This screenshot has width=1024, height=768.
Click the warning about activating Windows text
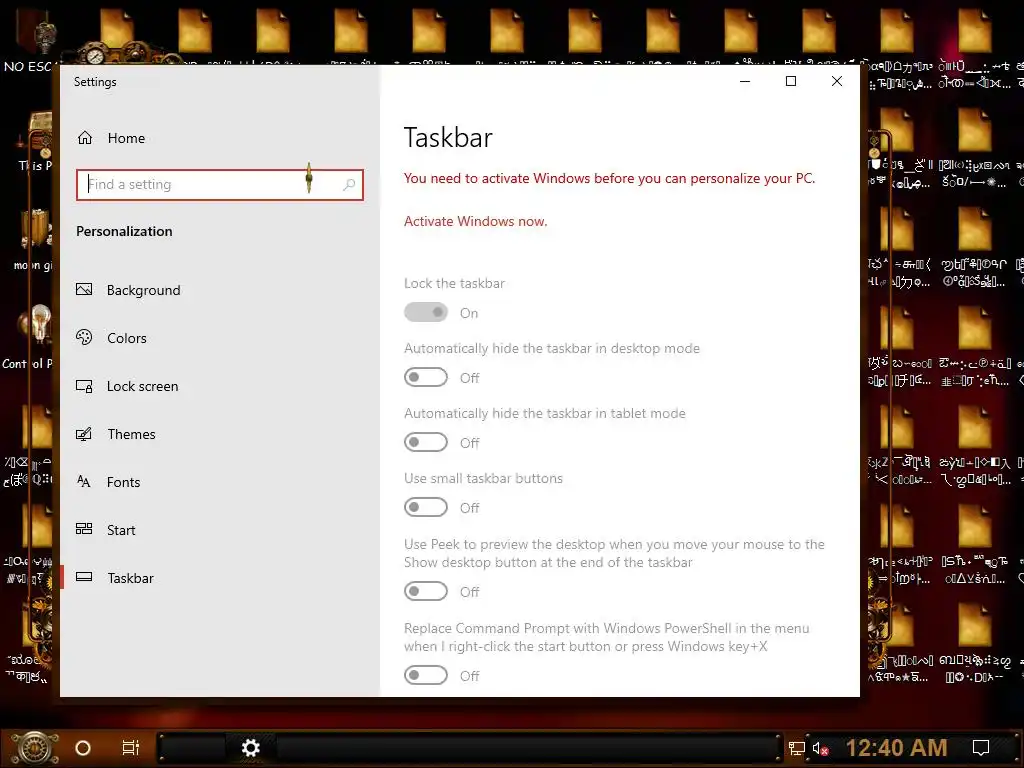[609, 178]
